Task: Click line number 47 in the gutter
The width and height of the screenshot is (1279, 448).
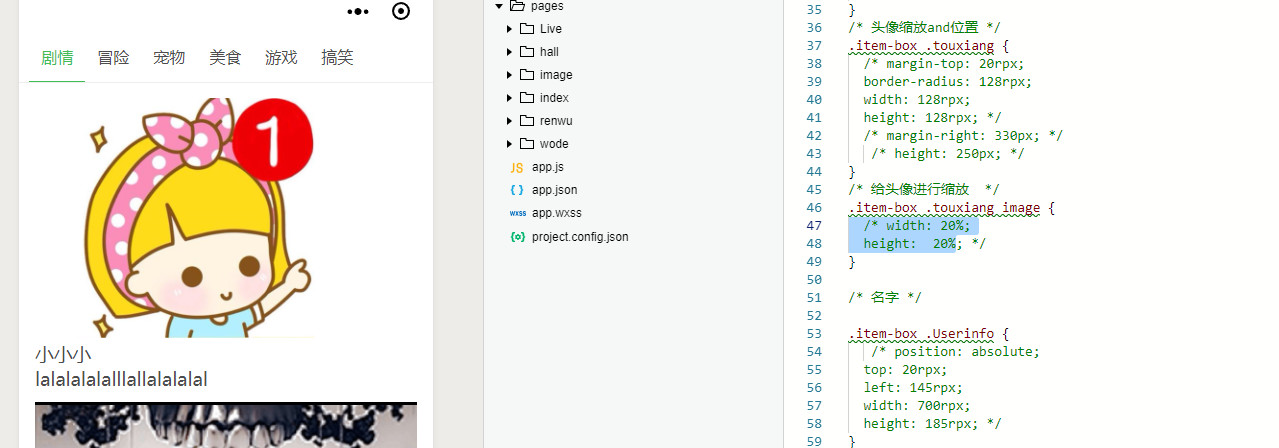Action: 814,226
